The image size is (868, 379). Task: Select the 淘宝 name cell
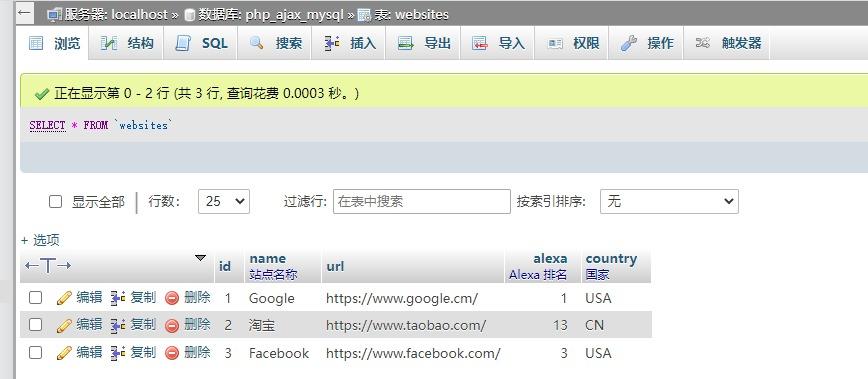click(262, 325)
